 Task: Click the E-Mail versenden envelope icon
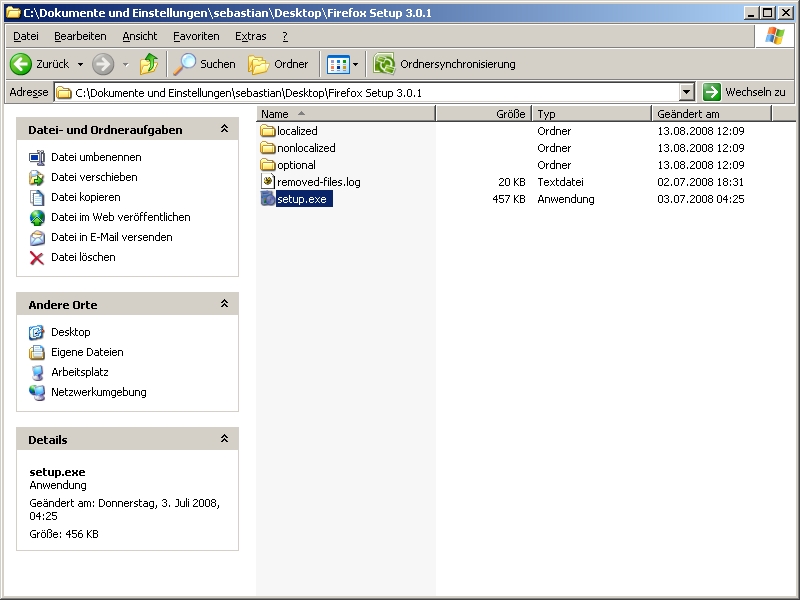(x=37, y=238)
